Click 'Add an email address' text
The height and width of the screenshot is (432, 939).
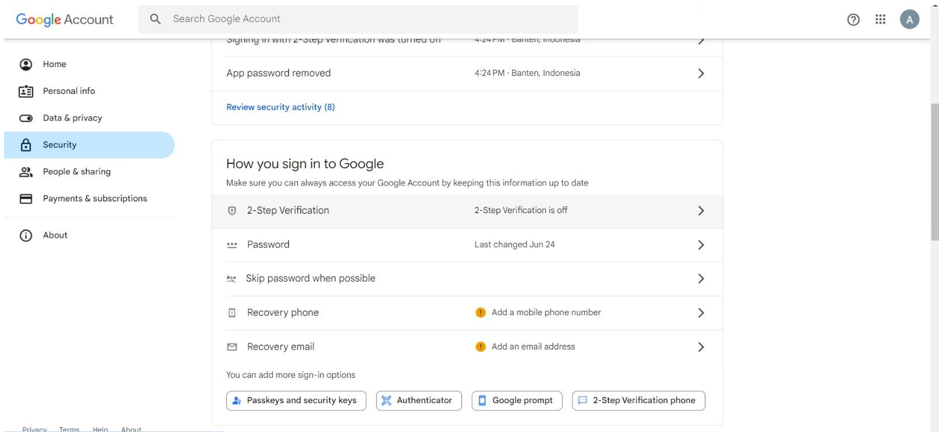click(x=533, y=347)
